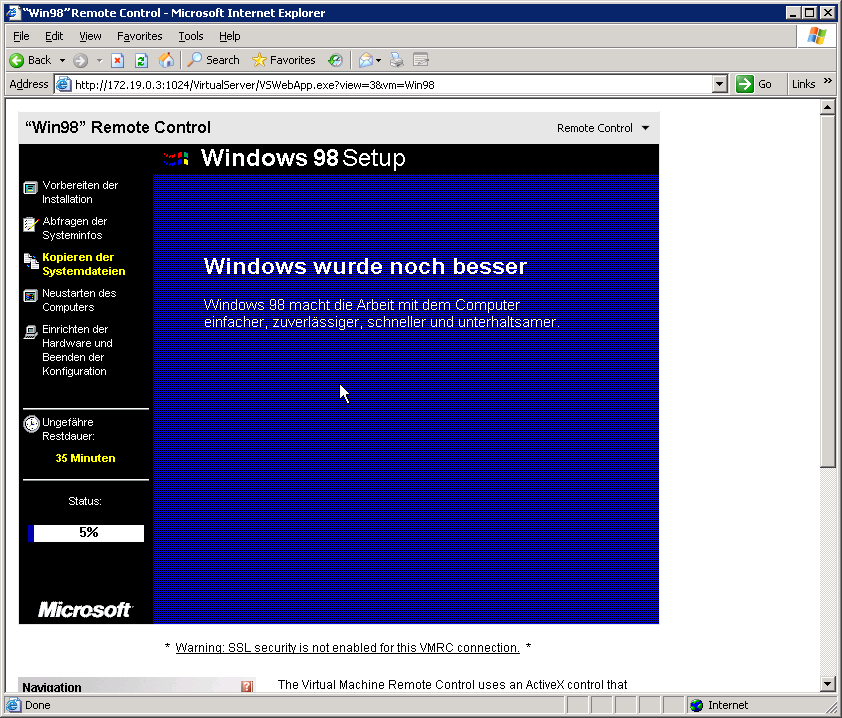The image size is (842, 718).
Task: Open the File menu
Action: [x=21, y=36]
